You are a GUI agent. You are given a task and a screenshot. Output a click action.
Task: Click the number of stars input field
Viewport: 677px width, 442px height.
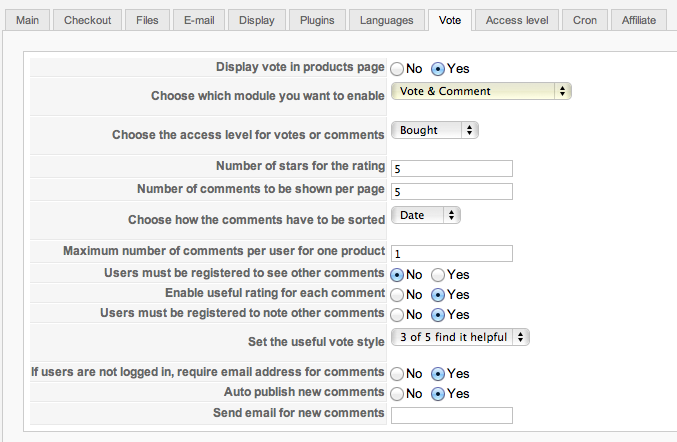tap(452, 168)
